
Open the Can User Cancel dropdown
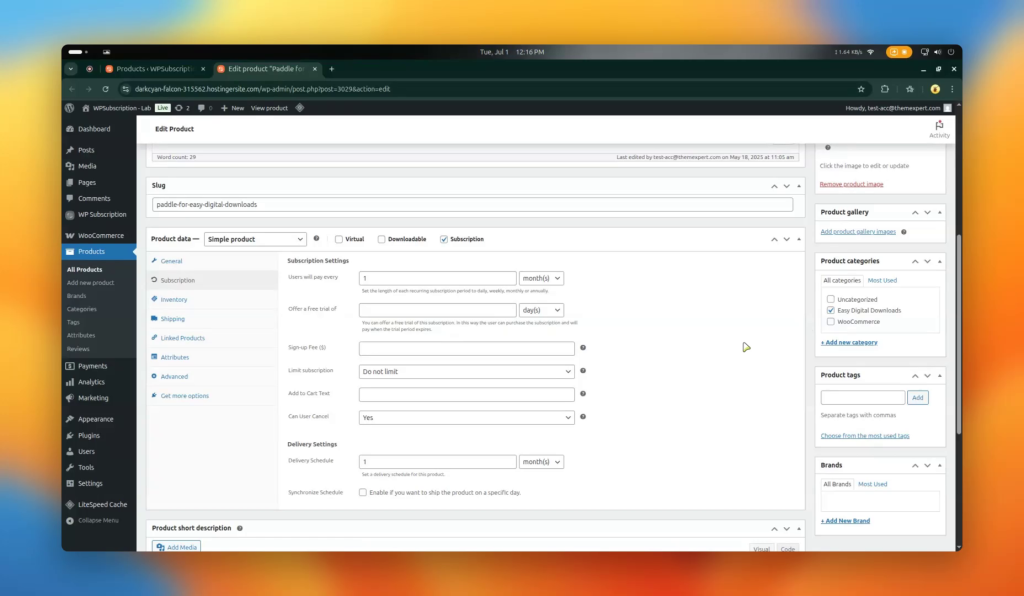tap(466, 417)
